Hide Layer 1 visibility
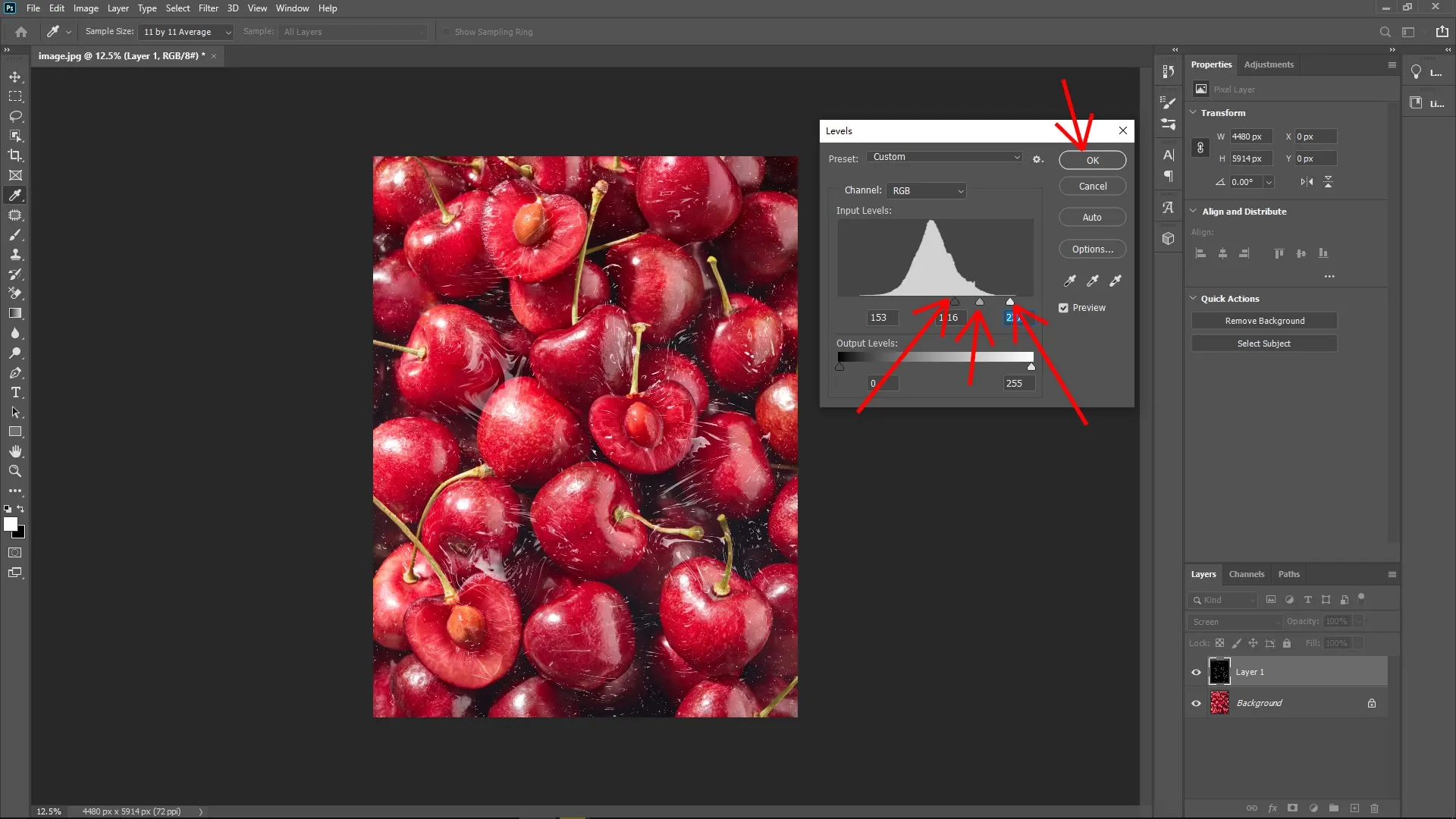Viewport: 1456px width, 819px height. [1195, 671]
